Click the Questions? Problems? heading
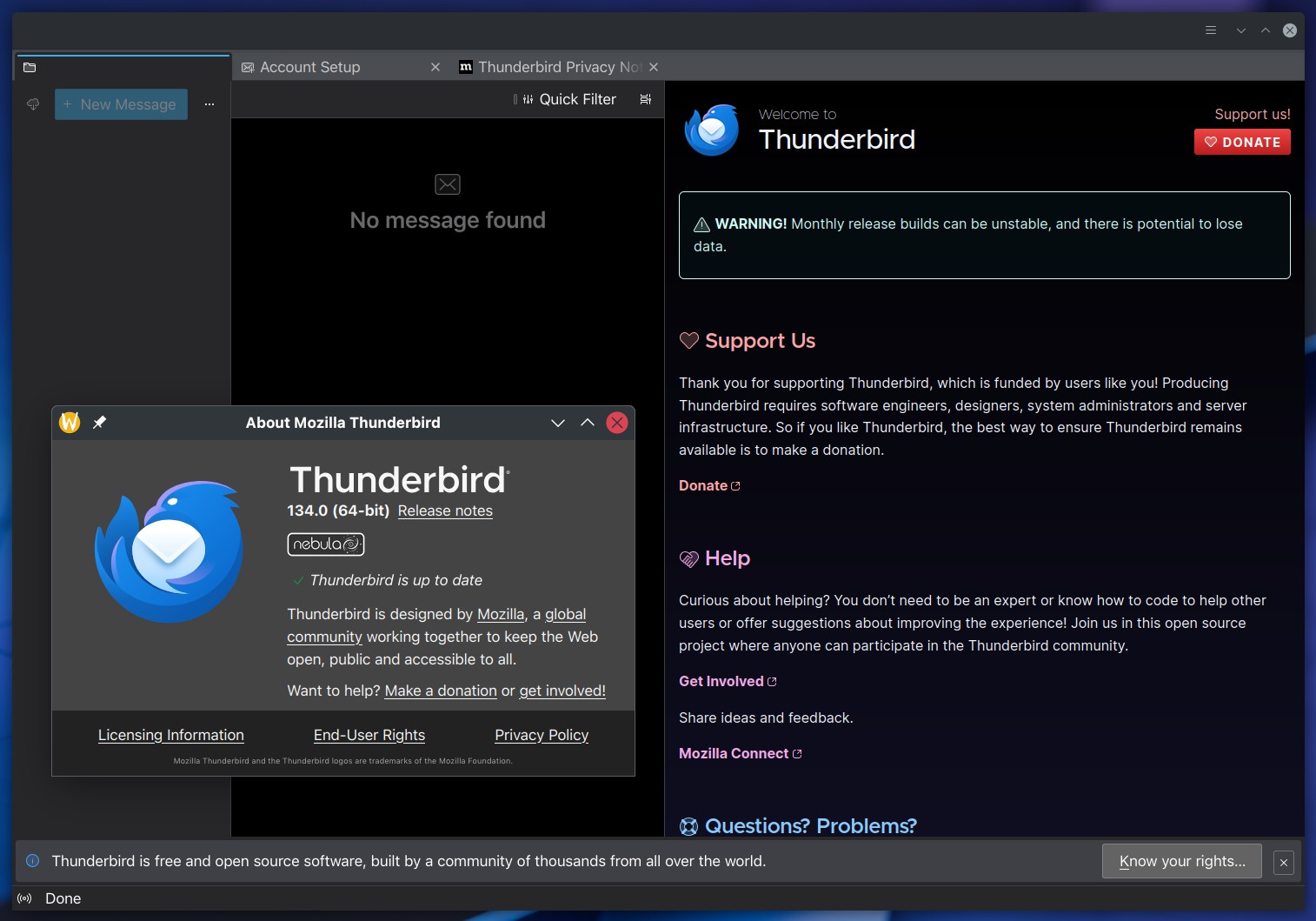The width and height of the screenshot is (1316, 921). pyautogui.click(x=810, y=826)
